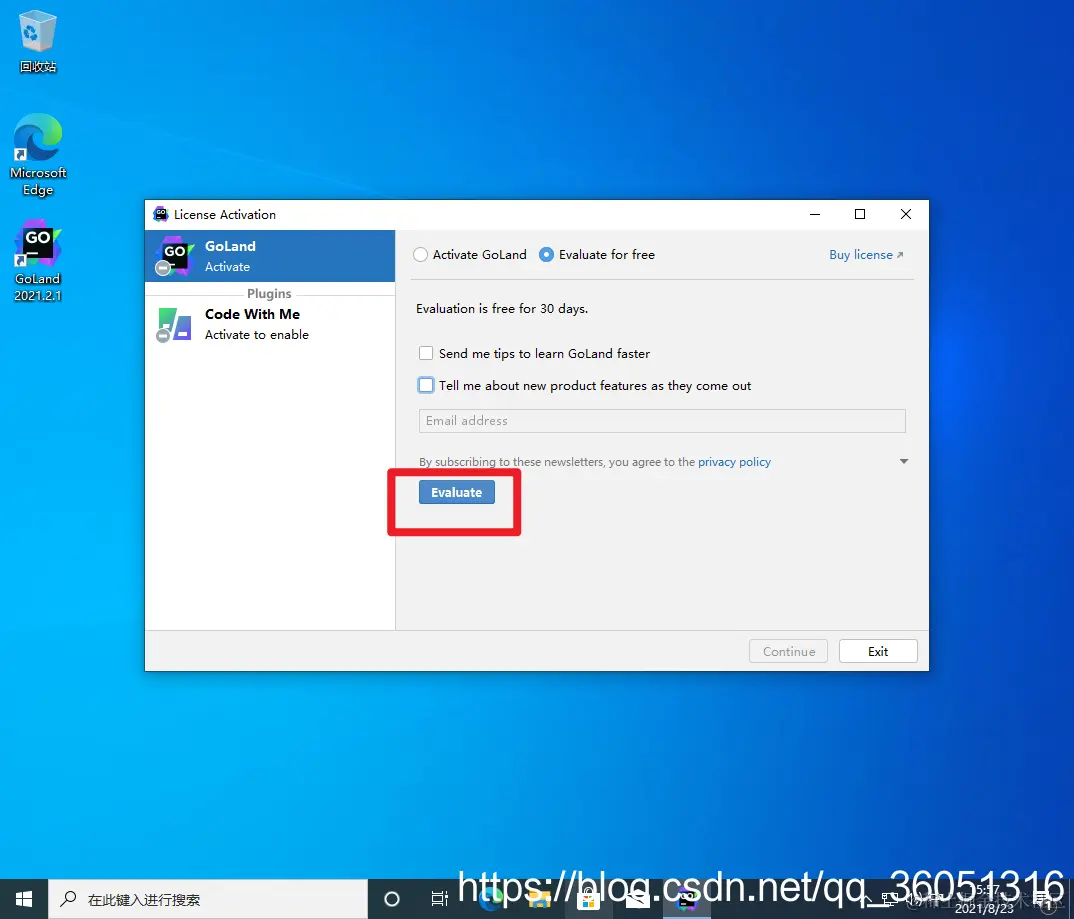Viewport: 1074px width, 919px height.
Task: Click the Continue button
Action: click(x=788, y=651)
